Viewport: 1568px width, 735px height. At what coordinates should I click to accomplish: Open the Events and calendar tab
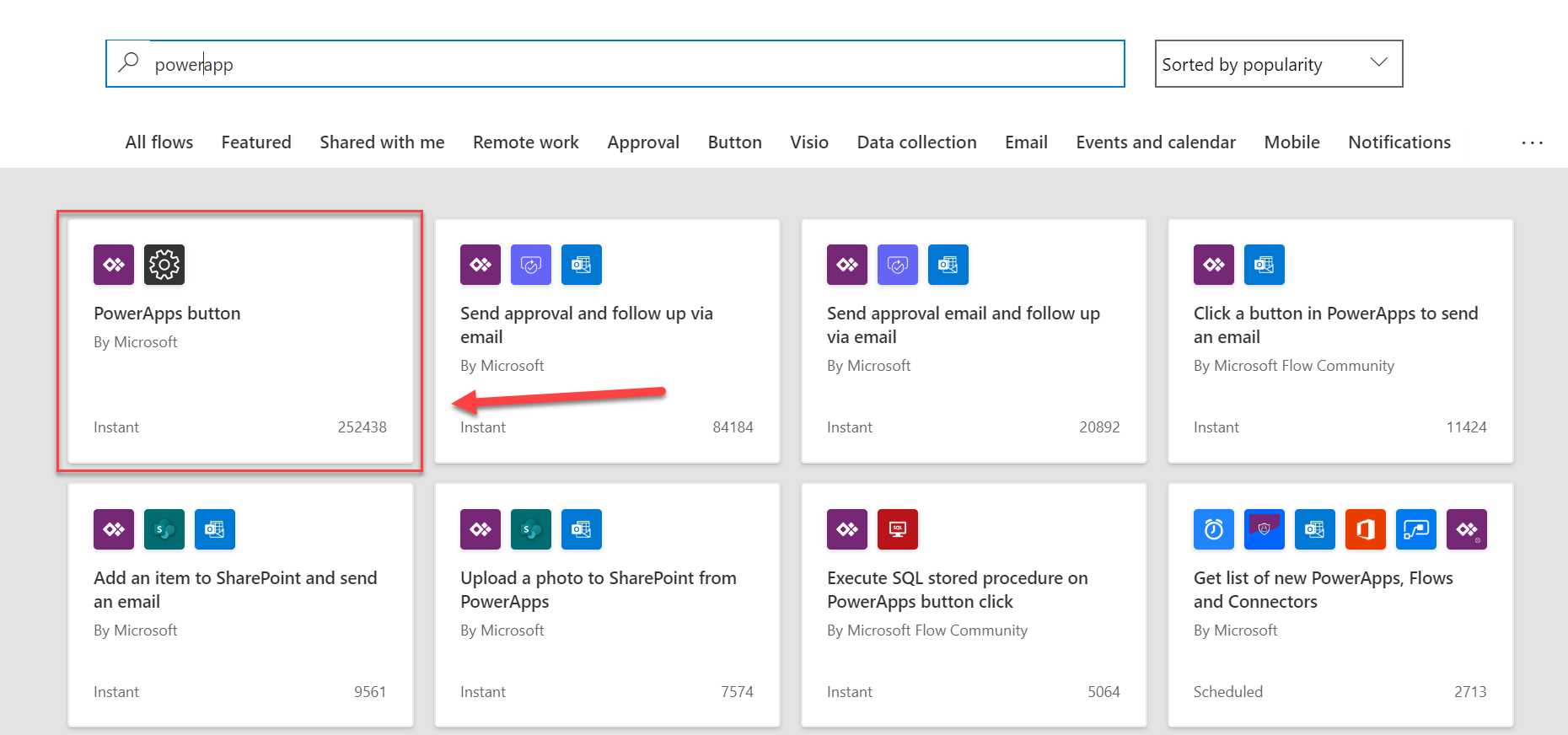click(1156, 142)
